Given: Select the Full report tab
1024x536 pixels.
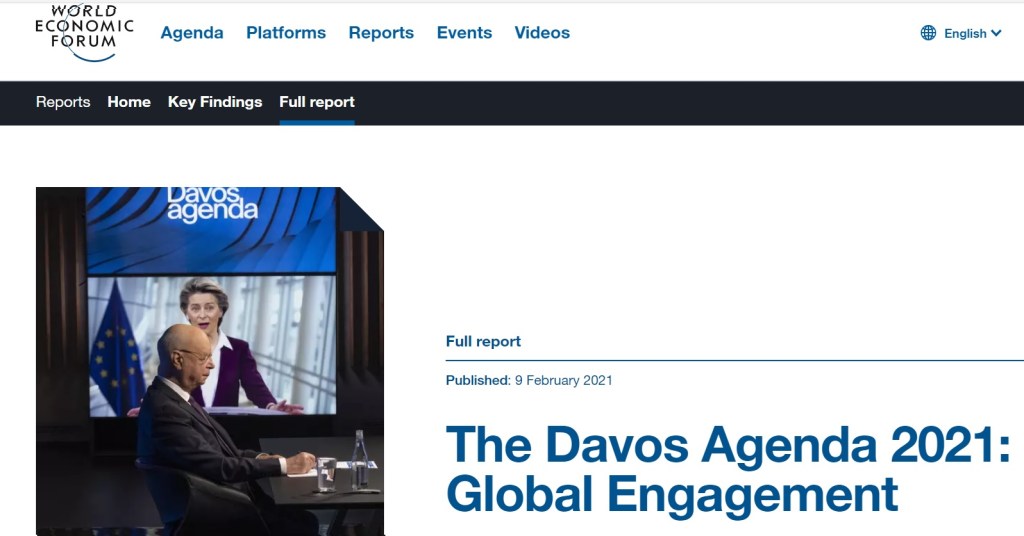Looking at the screenshot, I should 317,102.
